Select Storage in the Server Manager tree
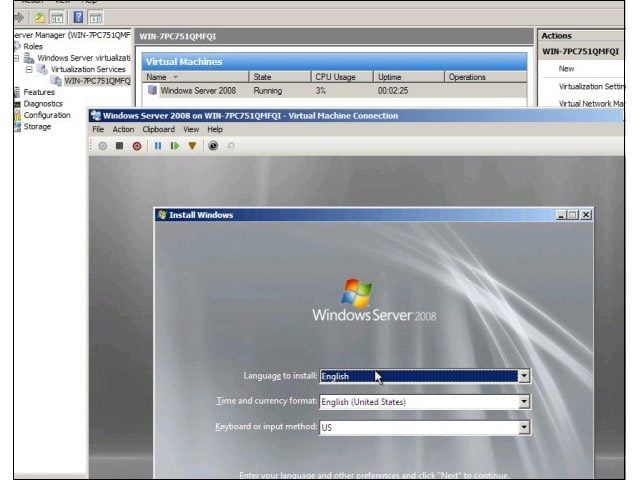 37,127
